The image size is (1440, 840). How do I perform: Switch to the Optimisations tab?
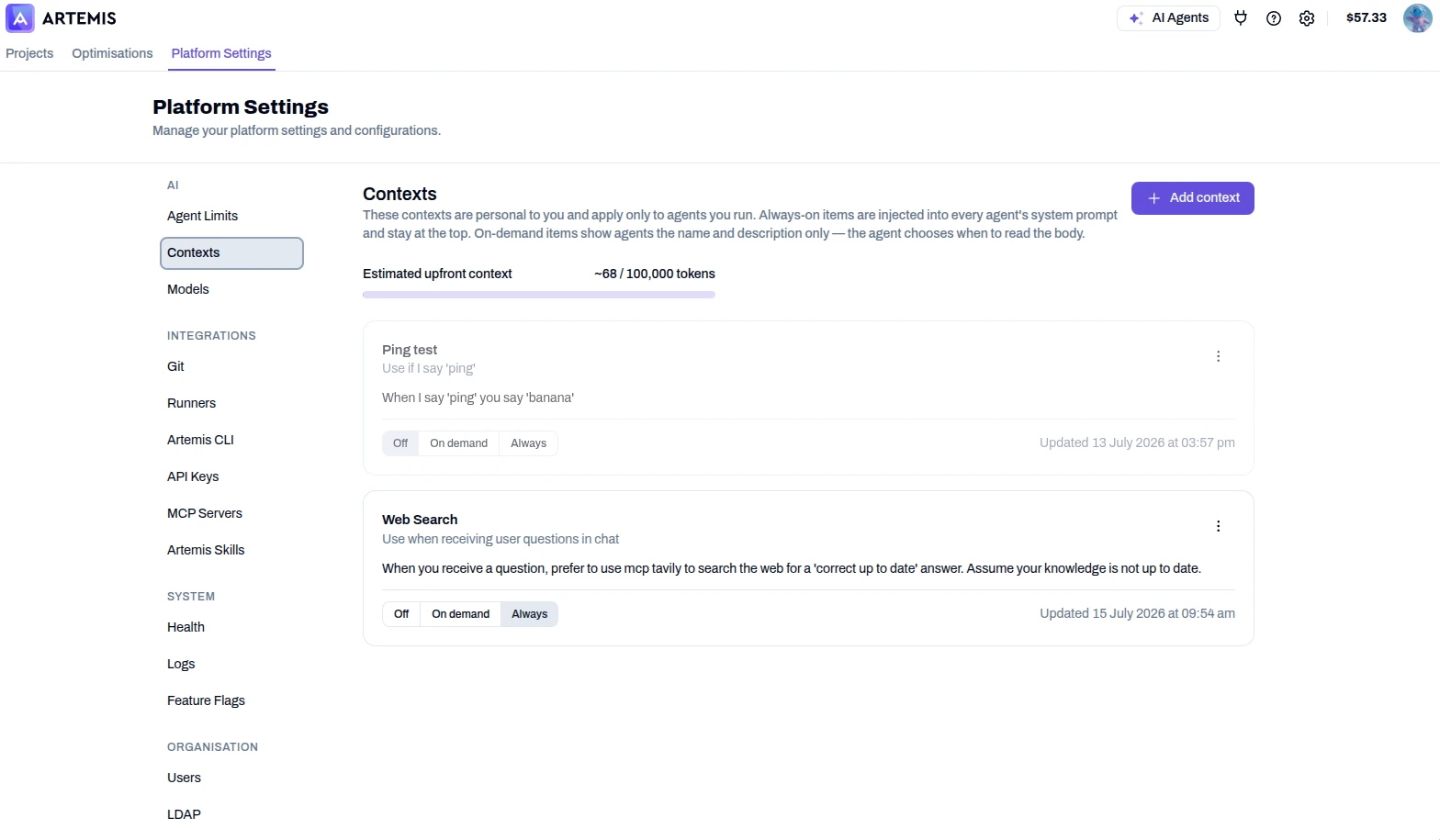point(112,53)
